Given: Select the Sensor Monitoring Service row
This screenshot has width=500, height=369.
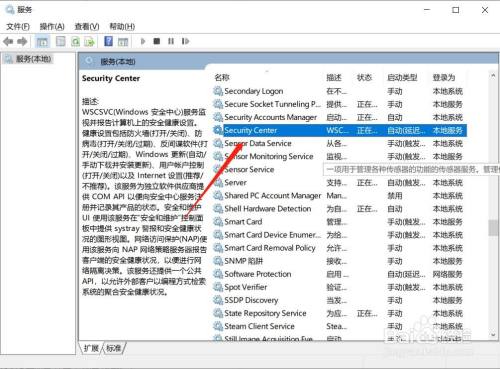Looking at the screenshot, I should tap(340, 156).
